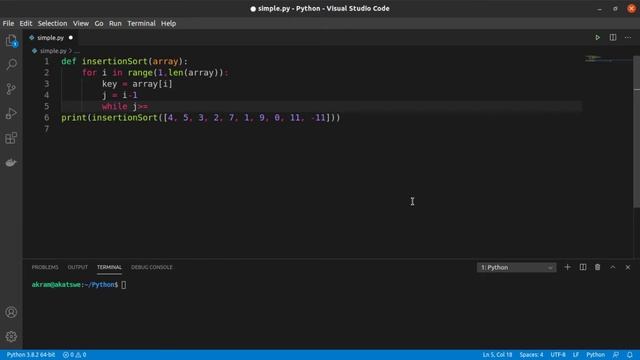
Task: Open the Docker view icon
Action: (11, 162)
